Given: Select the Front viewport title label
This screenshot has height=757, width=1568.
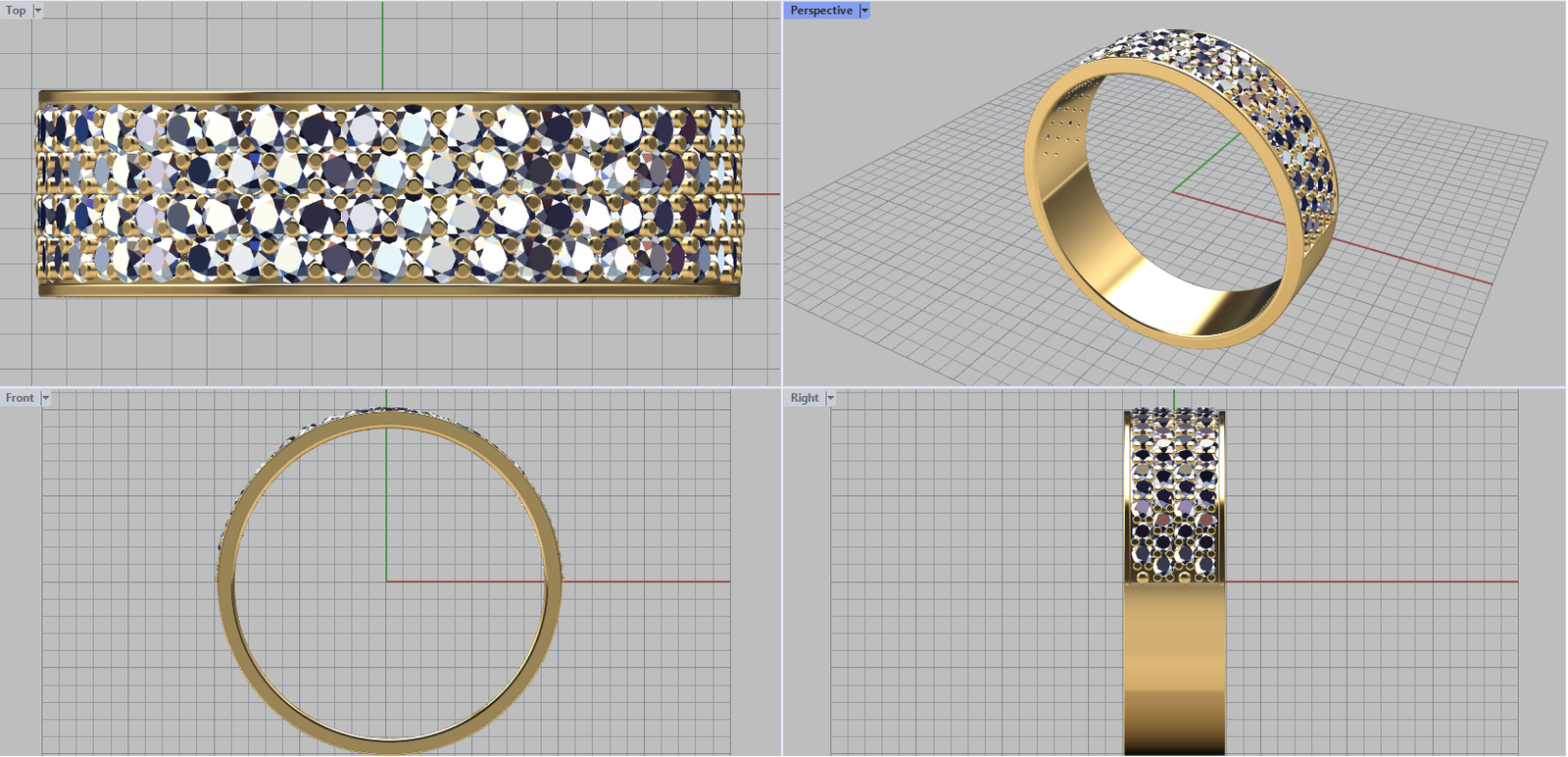Looking at the screenshot, I should pyautogui.click(x=20, y=398).
